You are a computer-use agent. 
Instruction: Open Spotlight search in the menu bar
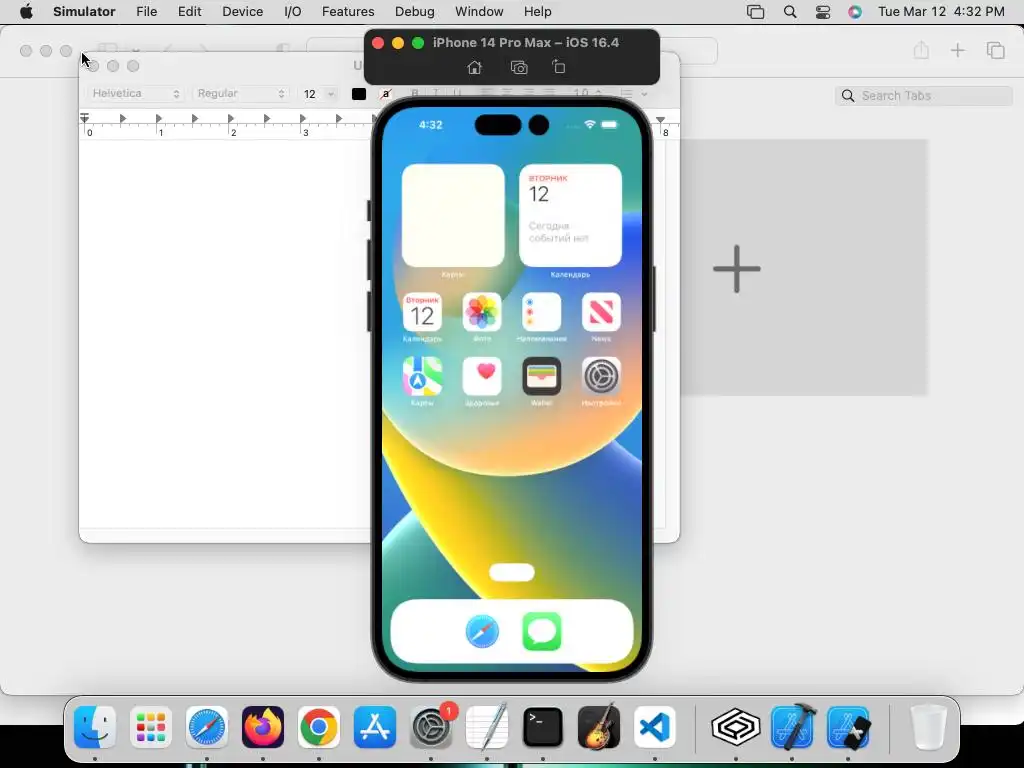coord(790,12)
